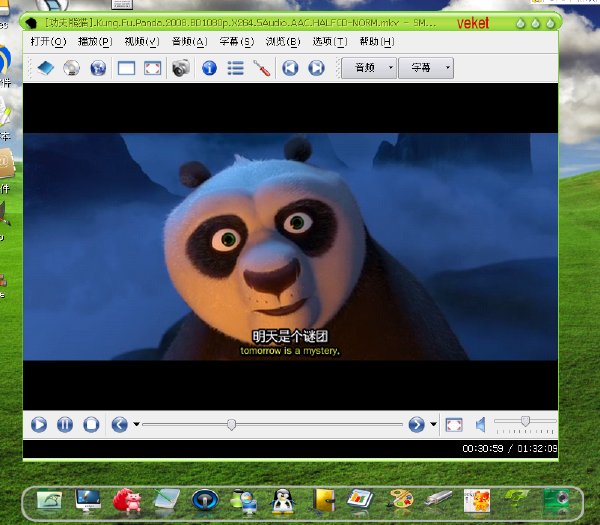Seek forward with the right arrow button
Image resolution: width=600 pixels, height=525 pixels.
pos(416,424)
